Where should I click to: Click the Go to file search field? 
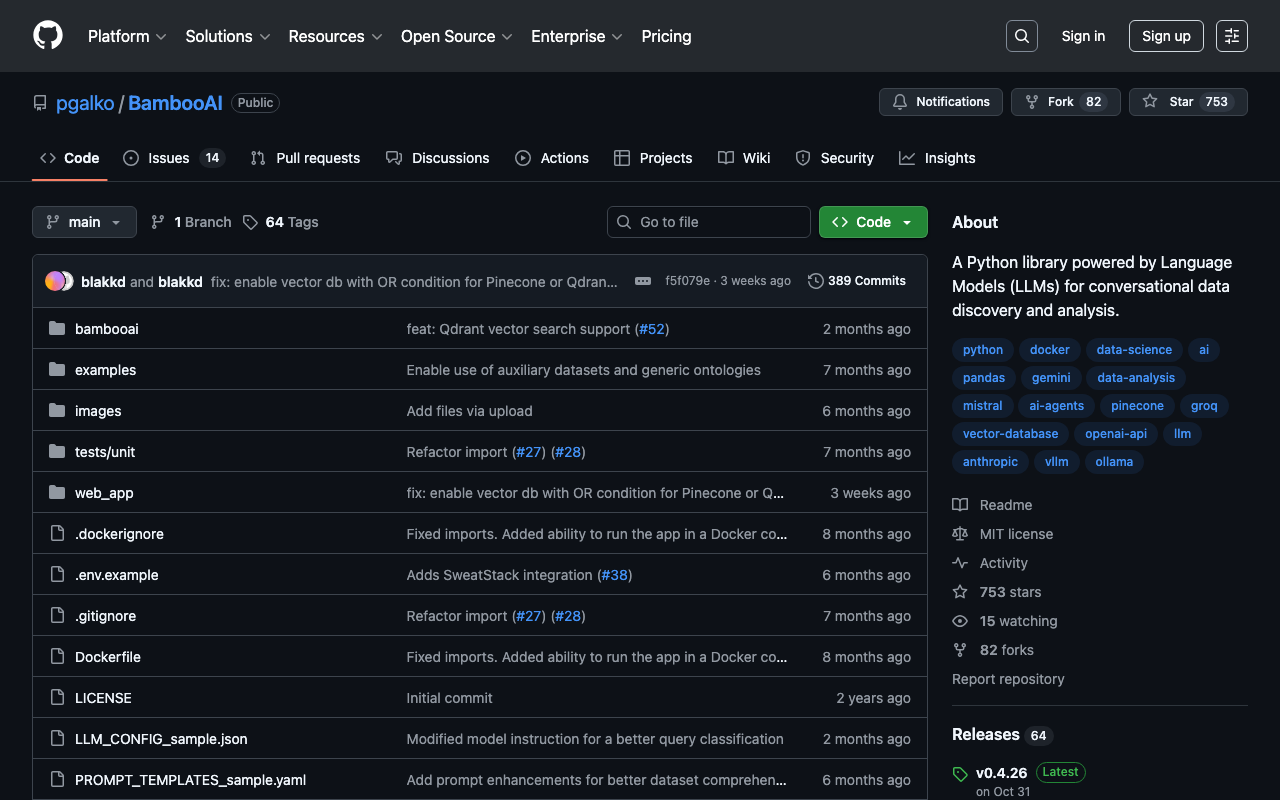pos(708,222)
